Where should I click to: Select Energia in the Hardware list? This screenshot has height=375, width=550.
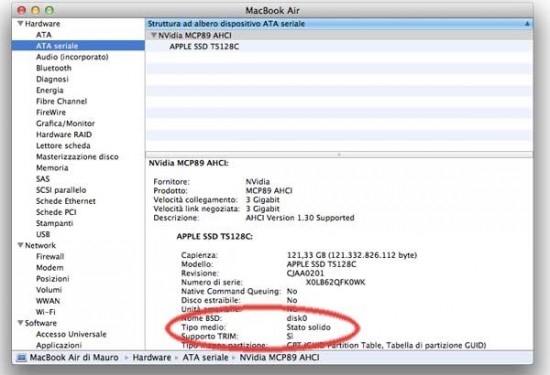point(50,90)
